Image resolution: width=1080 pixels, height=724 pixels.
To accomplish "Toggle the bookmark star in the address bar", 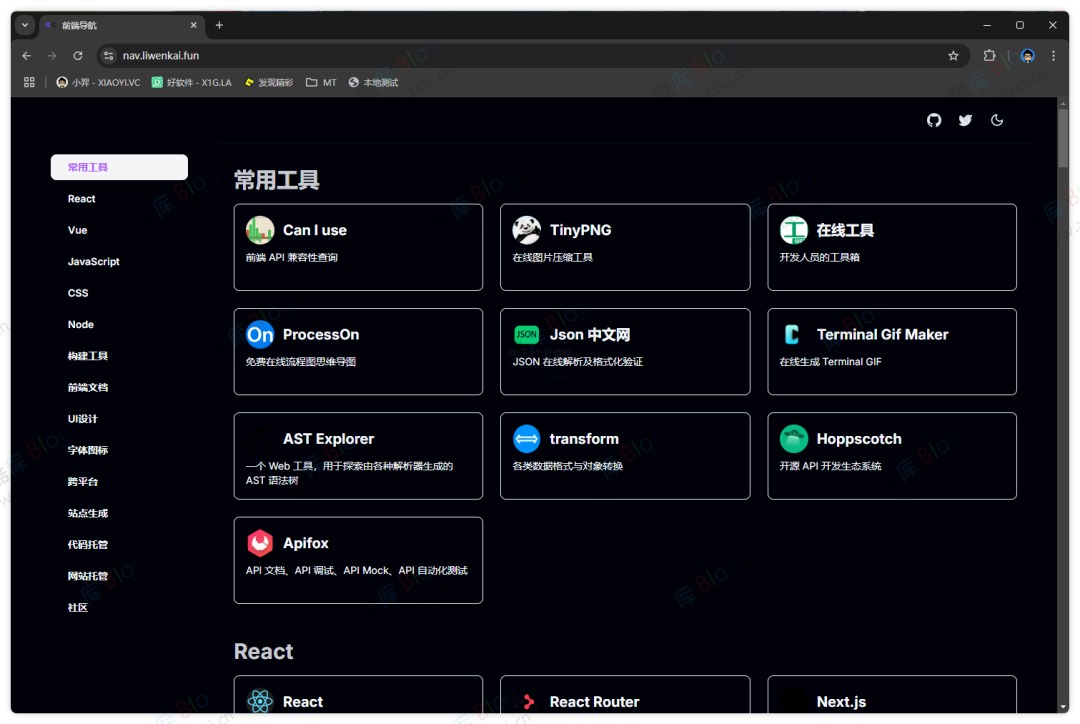I will pos(953,57).
